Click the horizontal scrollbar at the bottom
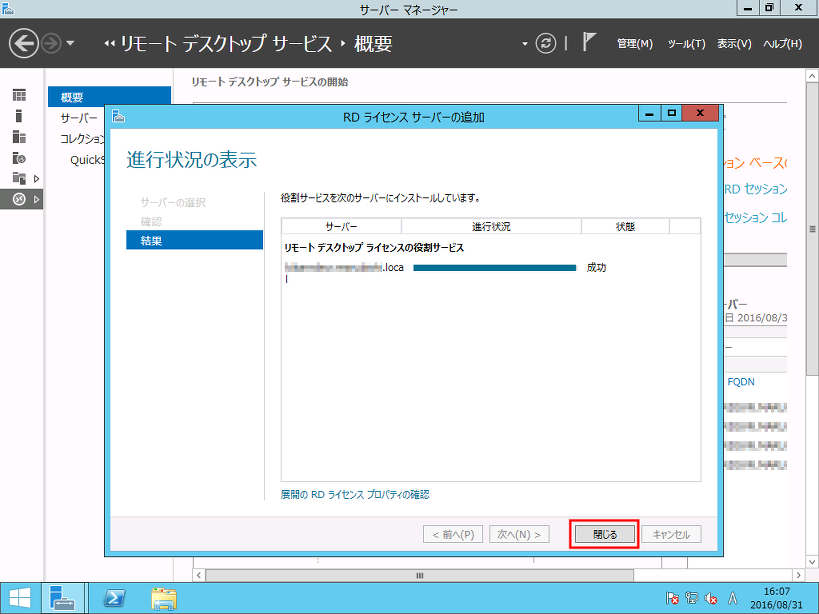The height and width of the screenshot is (614, 819). [x=419, y=576]
